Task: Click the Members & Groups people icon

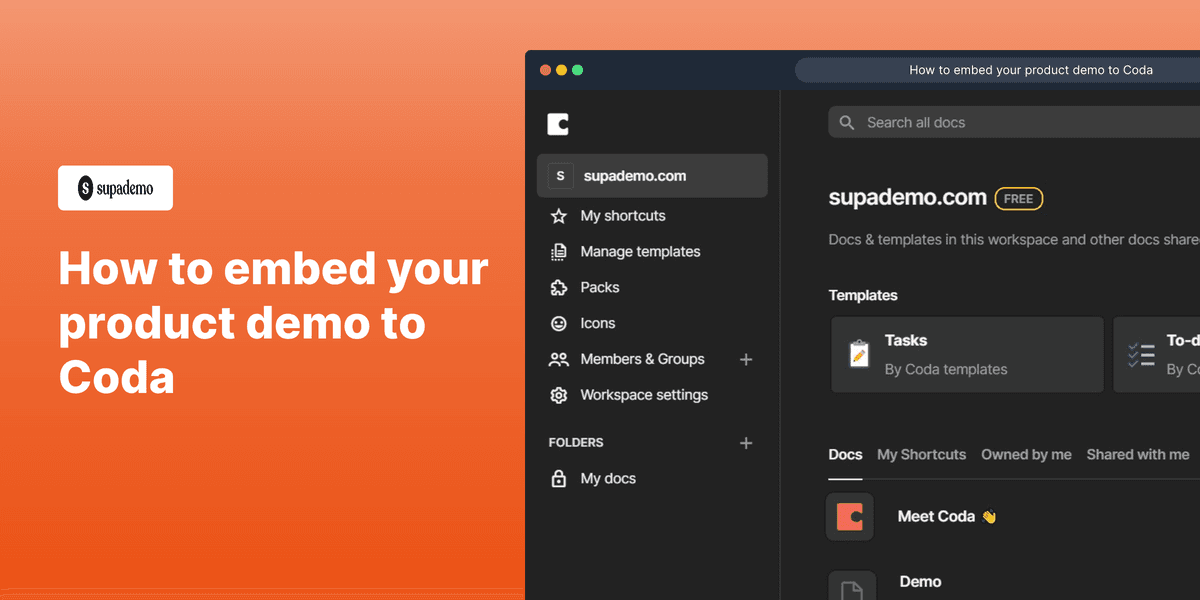Action: (559, 359)
